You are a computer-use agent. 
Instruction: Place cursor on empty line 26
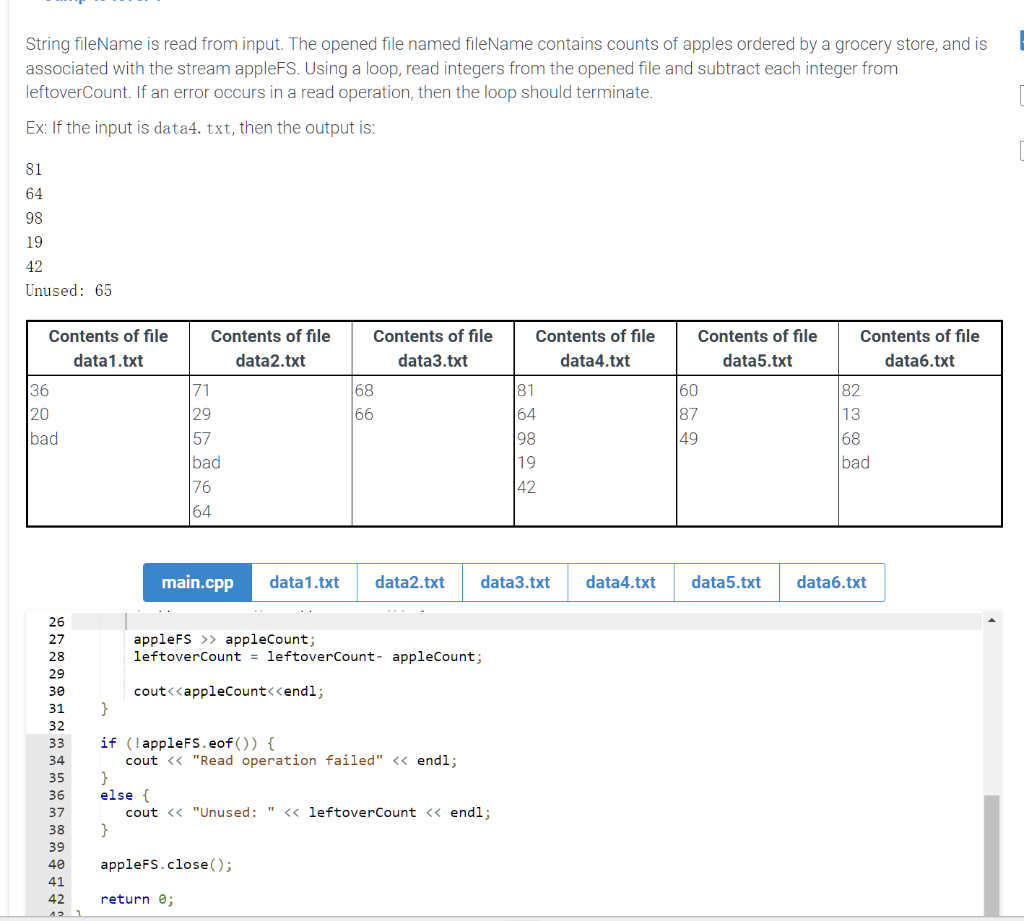point(526,622)
